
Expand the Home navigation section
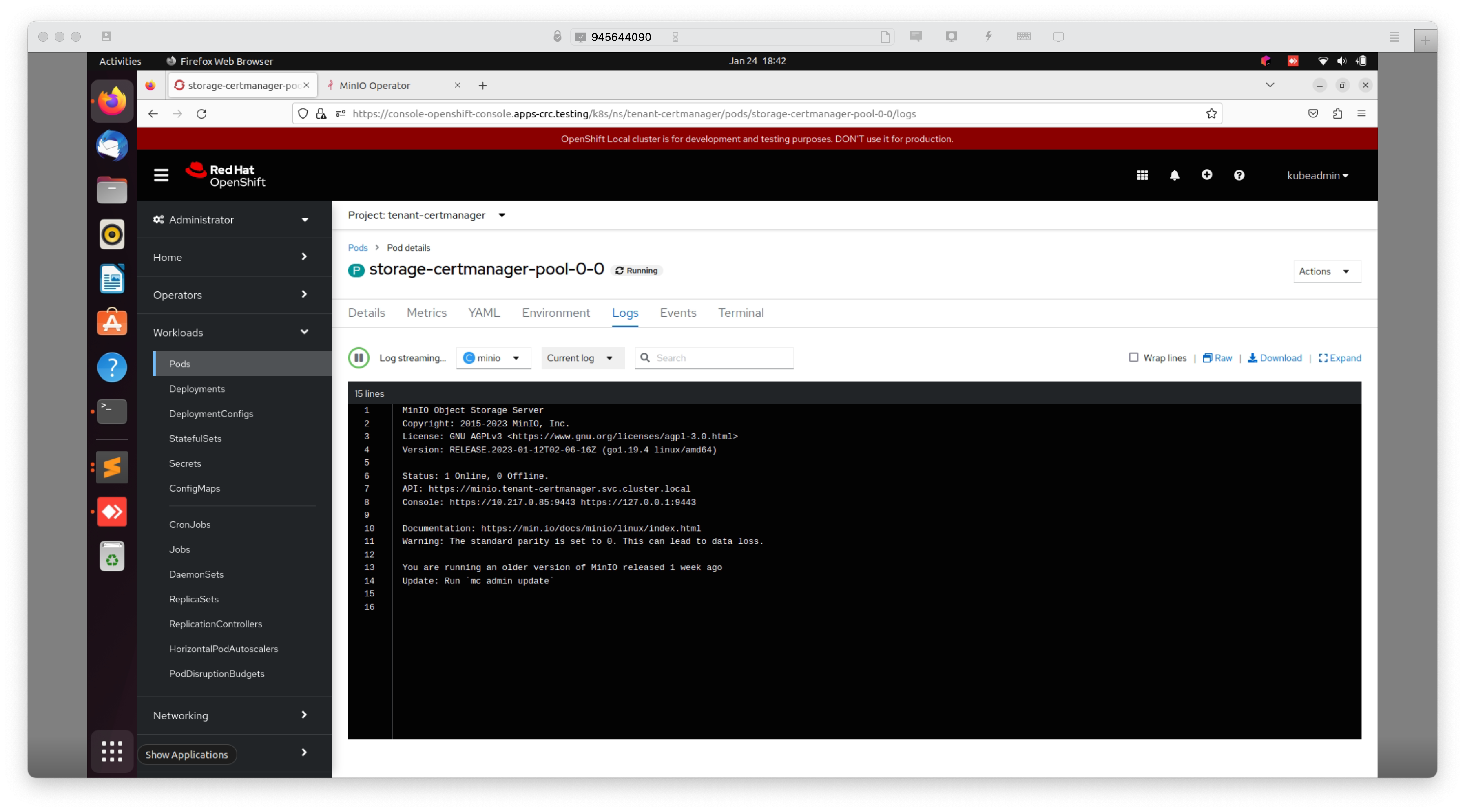click(x=234, y=257)
